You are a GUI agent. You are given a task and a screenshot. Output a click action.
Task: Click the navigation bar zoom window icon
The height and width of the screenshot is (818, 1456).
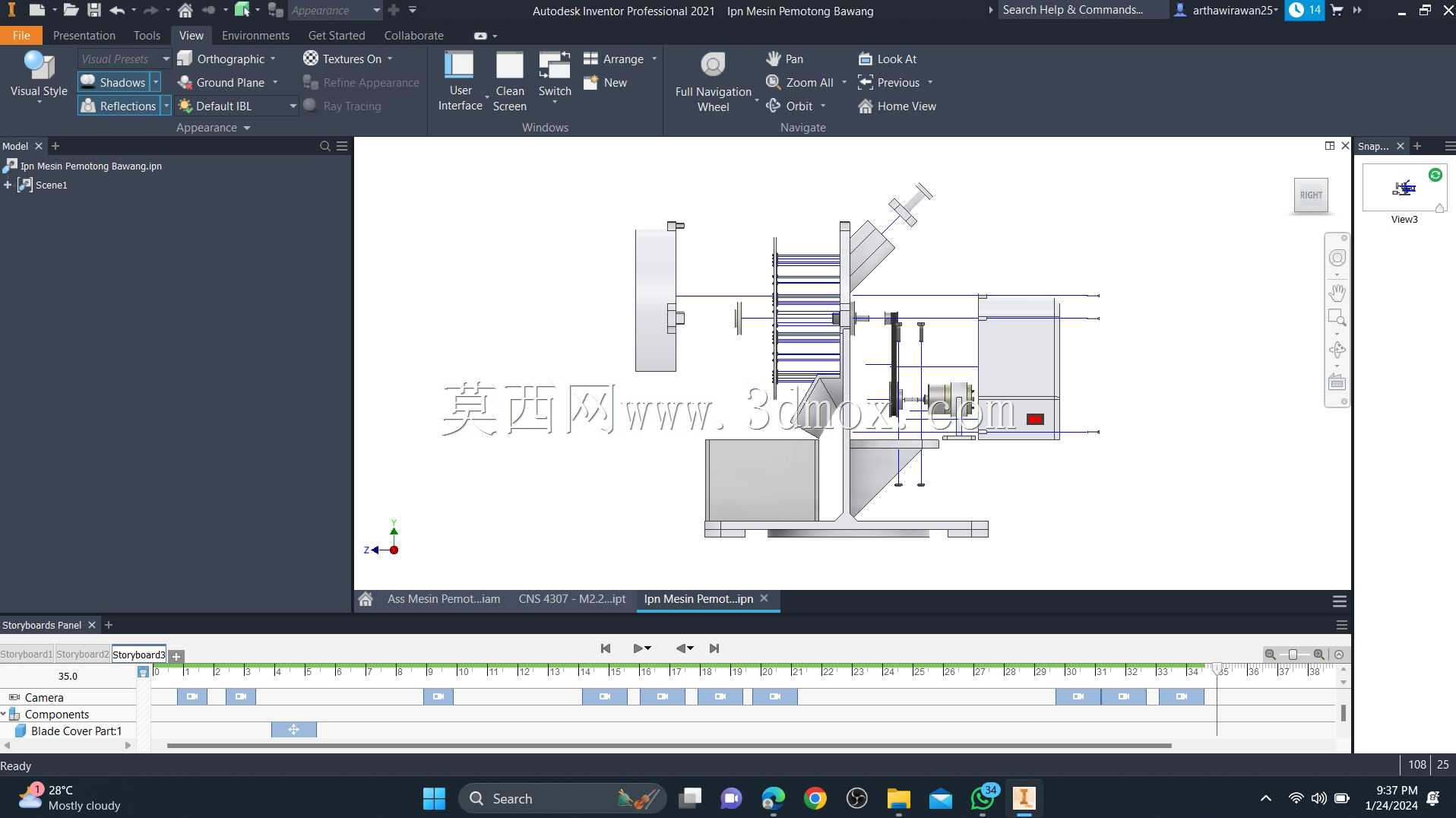(1337, 318)
